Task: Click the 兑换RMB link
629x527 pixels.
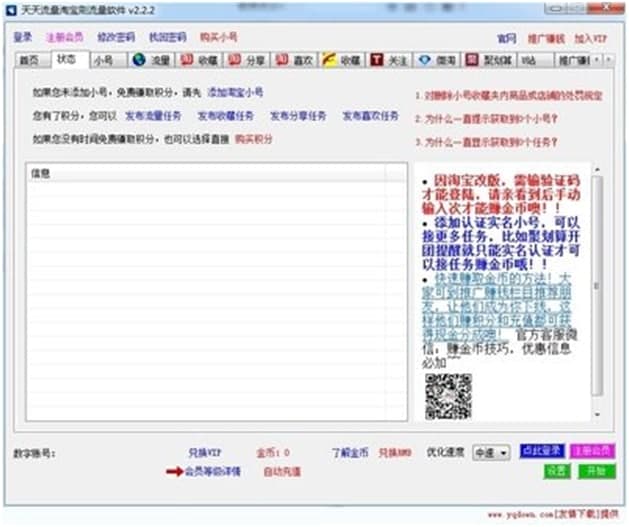Action: click(x=395, y=453)
